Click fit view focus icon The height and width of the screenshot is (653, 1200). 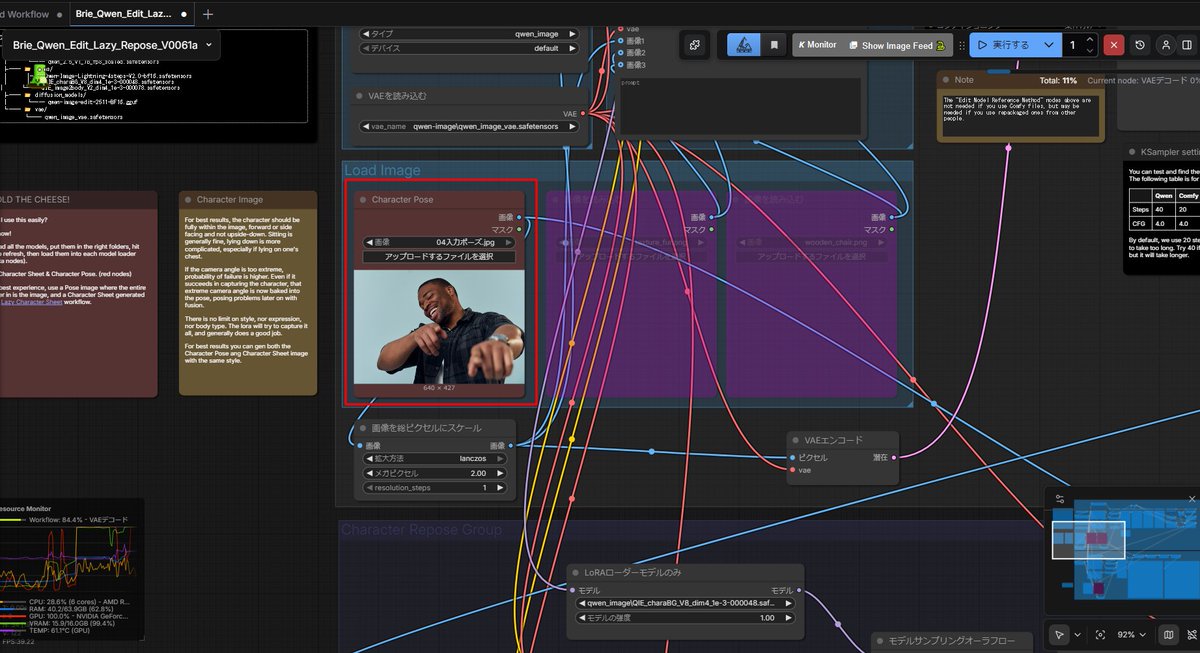1101,635
